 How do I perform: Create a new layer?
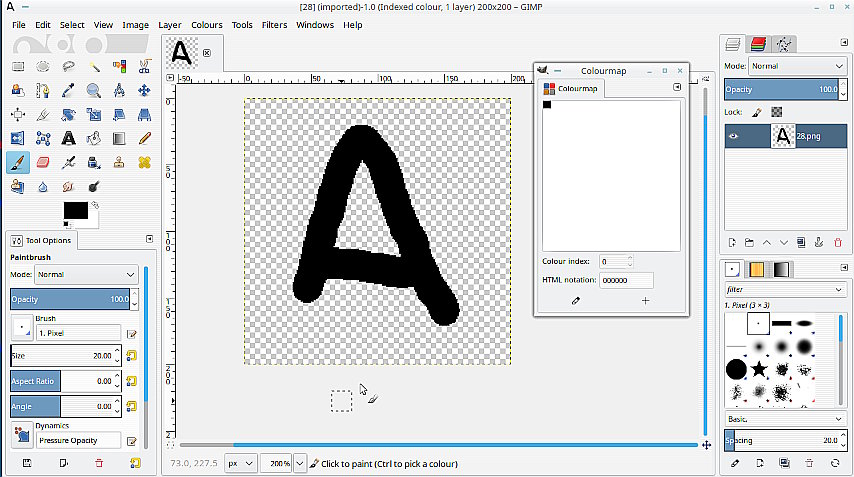732,243
